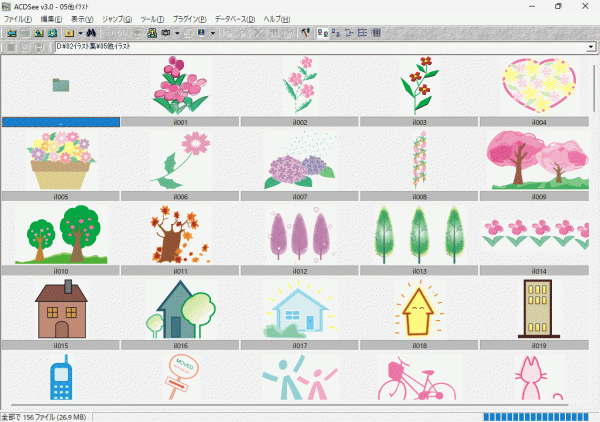Click the hammer tools icon
The image size is (600, 422).
(x=305, y=33)
